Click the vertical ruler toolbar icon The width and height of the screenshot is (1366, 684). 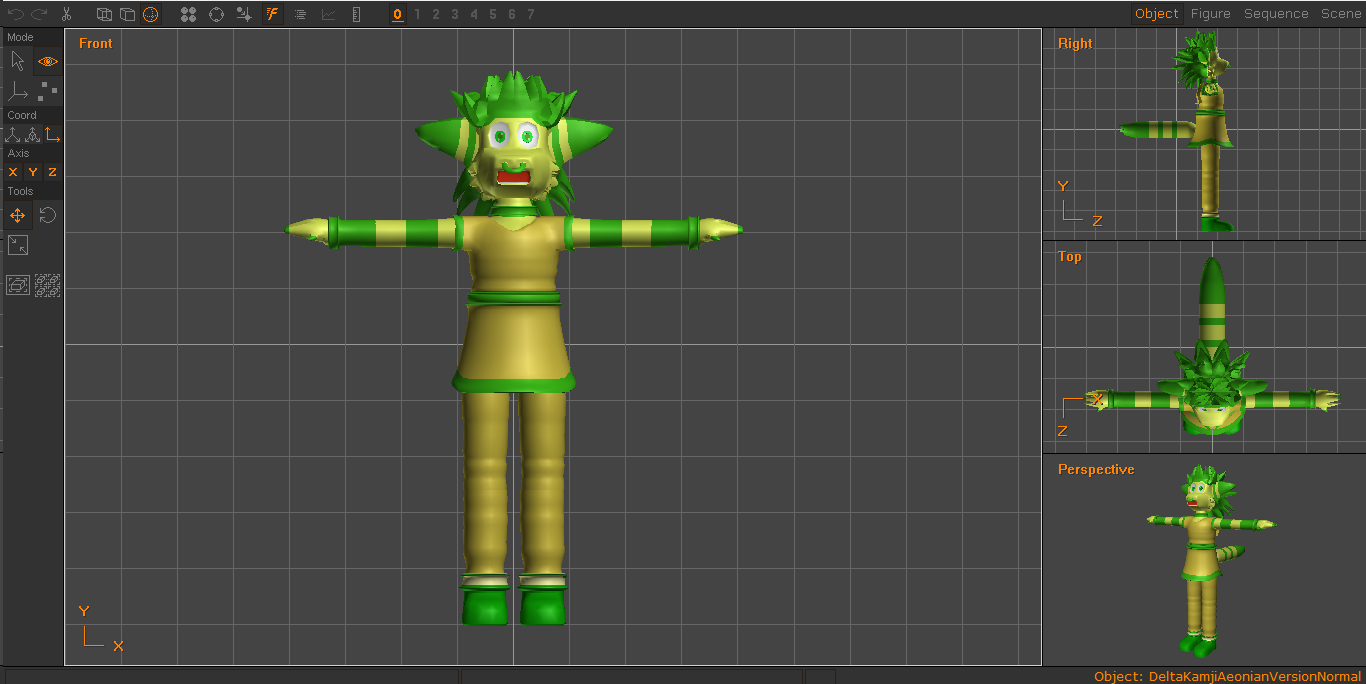(357, 14)
